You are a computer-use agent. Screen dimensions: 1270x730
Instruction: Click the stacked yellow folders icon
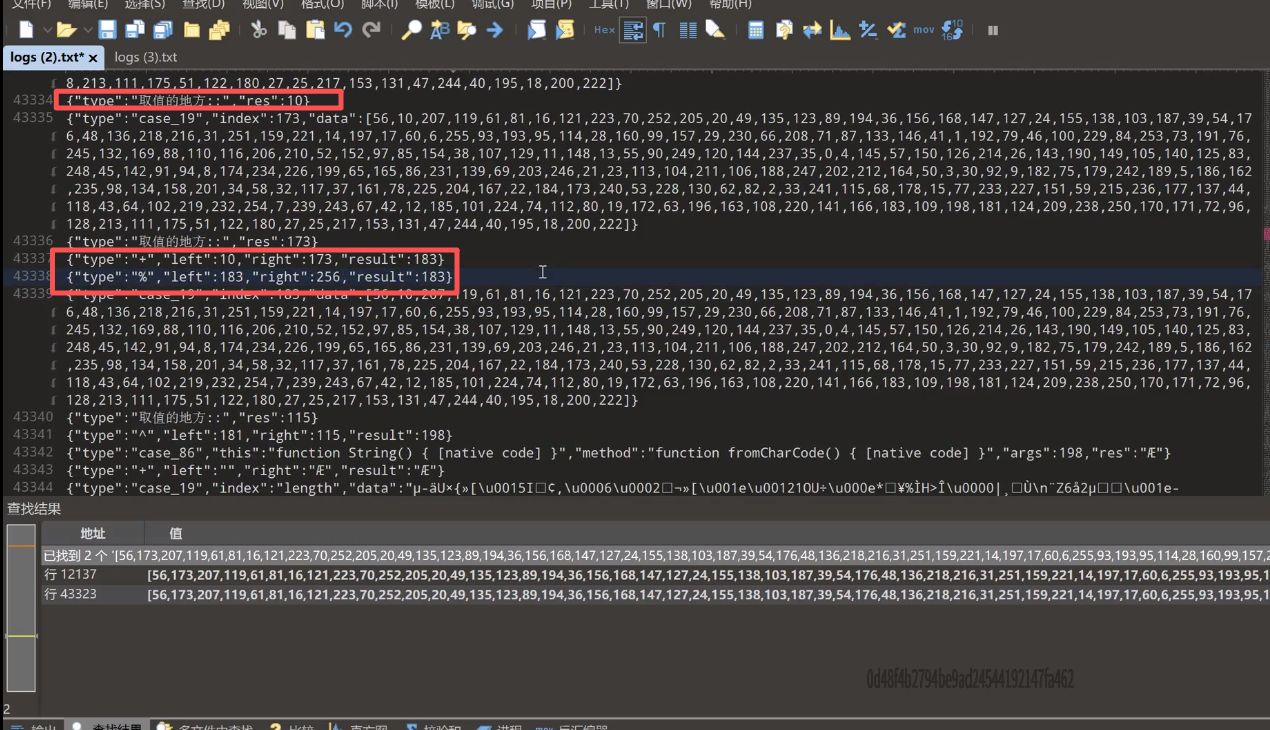click(x=219, y=30)
